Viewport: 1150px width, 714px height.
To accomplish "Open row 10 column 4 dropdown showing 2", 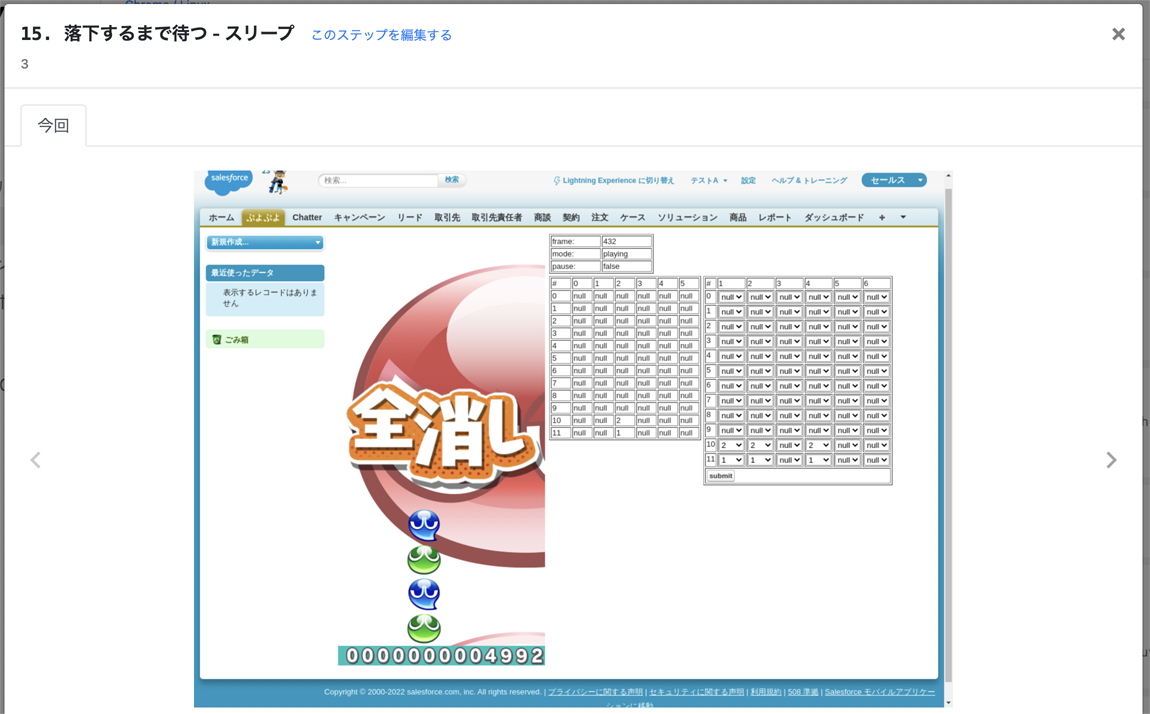I will (818, 445).
